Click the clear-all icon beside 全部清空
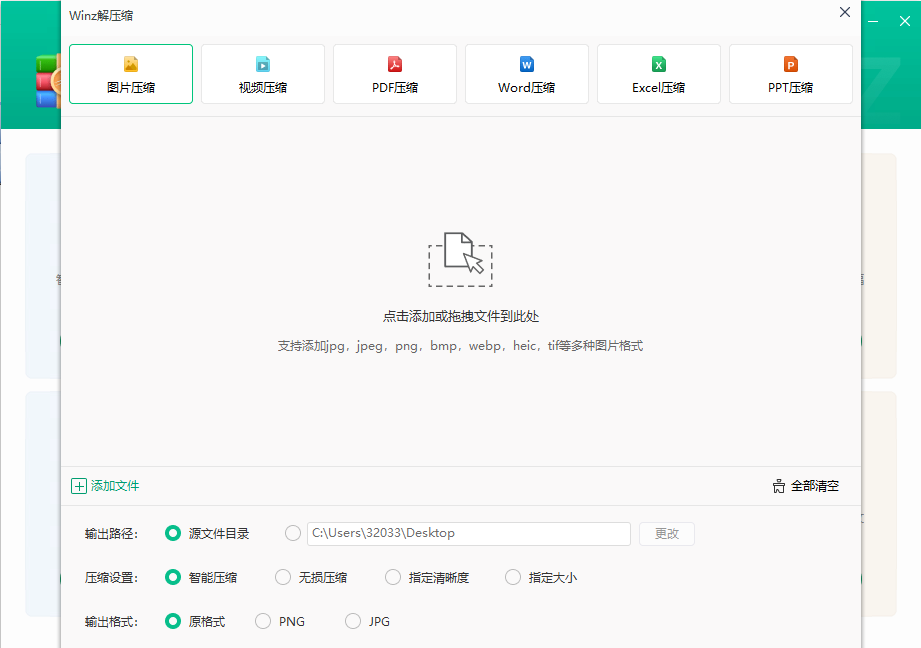 pyautogui.click(x=778, y=485)
